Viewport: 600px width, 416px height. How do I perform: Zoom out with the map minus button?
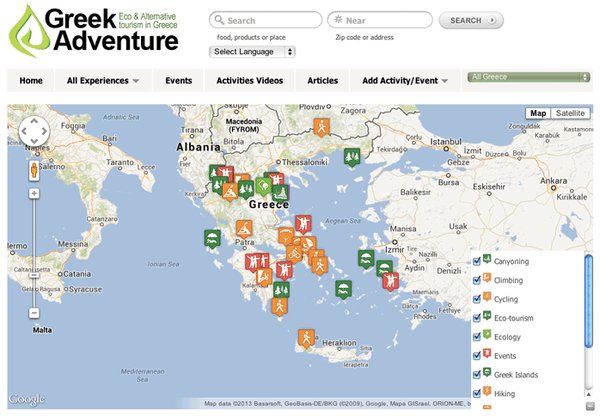[x=33, y=313]
